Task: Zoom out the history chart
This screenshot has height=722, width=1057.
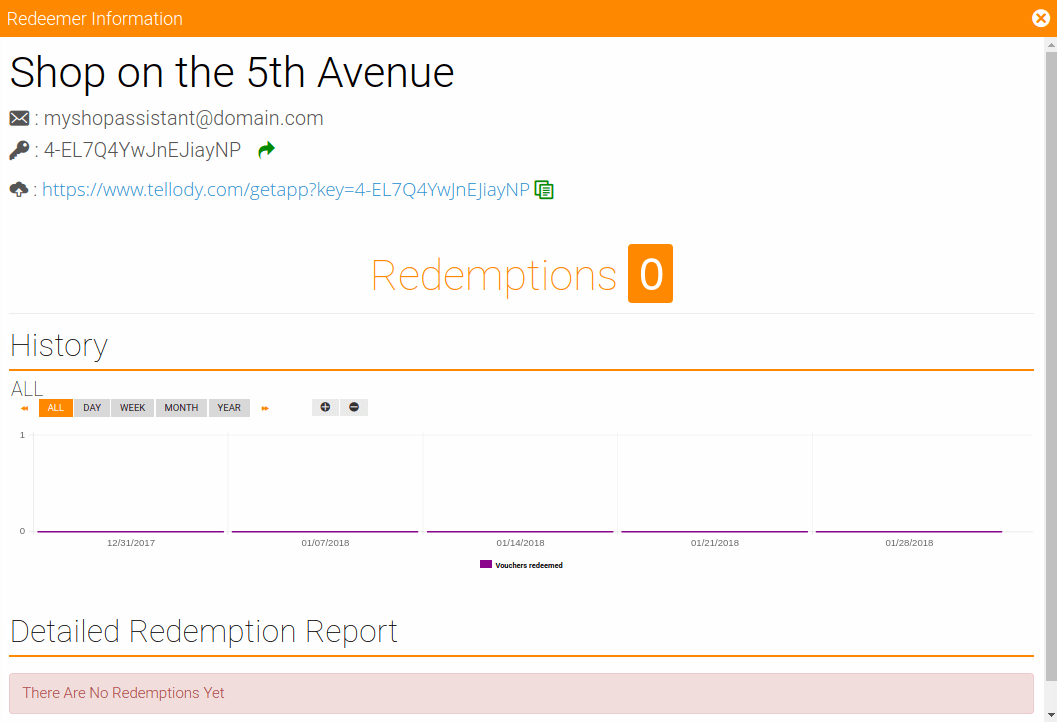Action: [354, 407]
